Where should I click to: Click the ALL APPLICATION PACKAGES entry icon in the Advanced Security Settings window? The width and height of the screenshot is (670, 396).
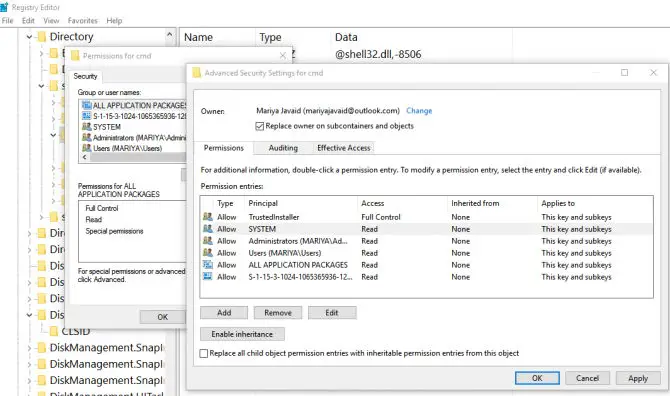[x=208, y=264]
